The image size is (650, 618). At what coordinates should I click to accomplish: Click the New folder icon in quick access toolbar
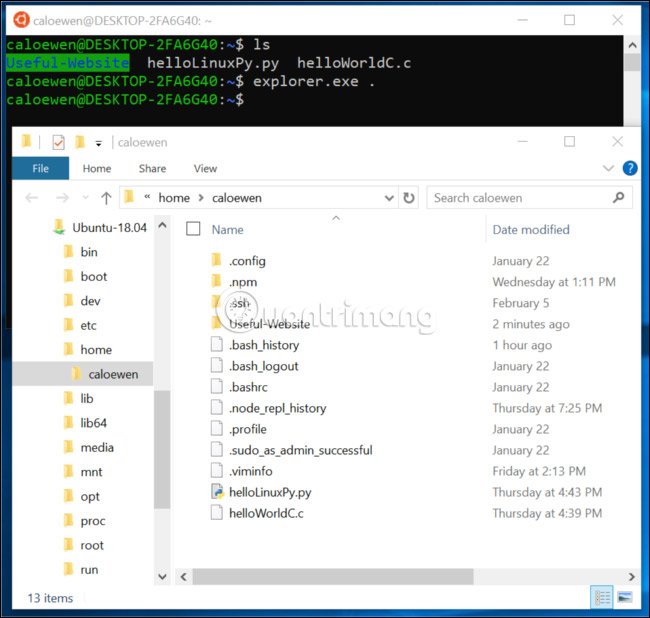tap(80, 142)
